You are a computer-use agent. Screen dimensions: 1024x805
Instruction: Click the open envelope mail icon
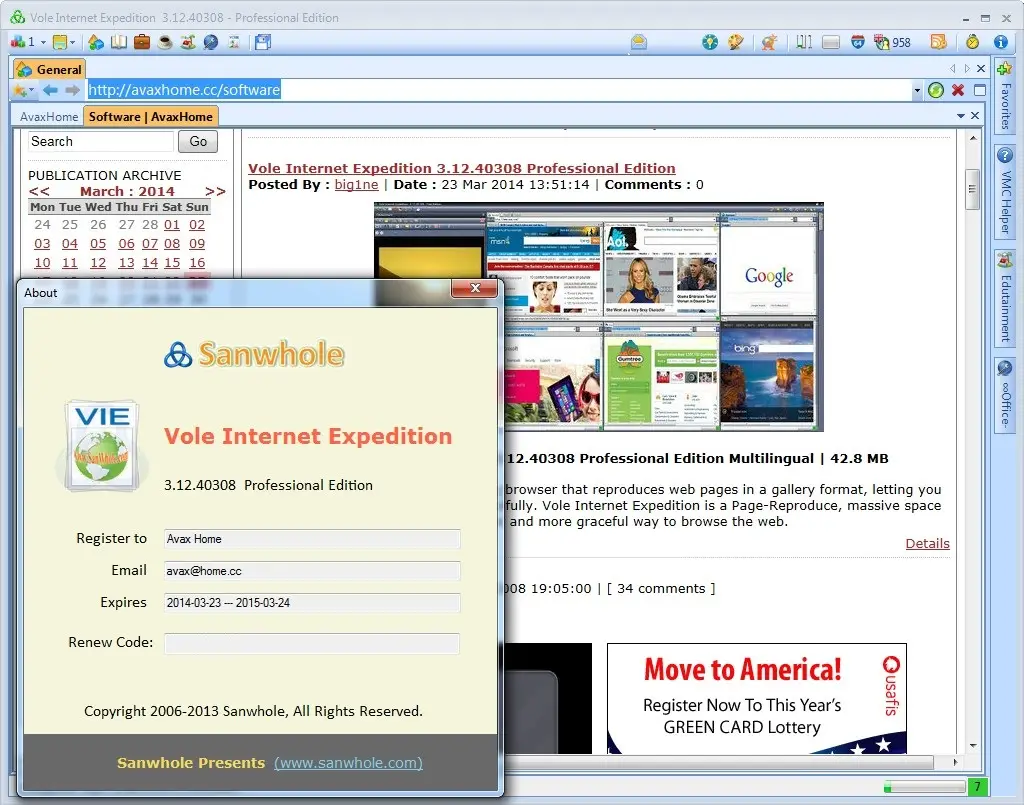click(639, 42)
